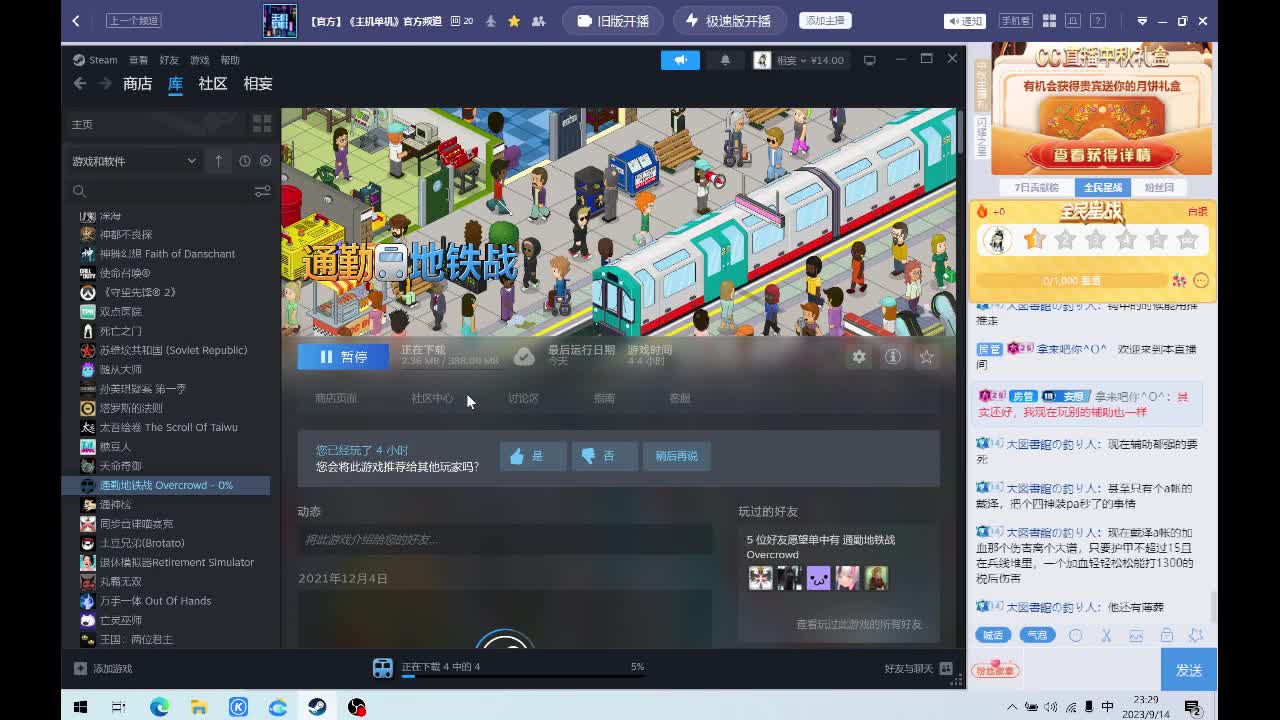Open 通知 notification button in top bar
The height and width of the screenshot is (720, 1280).
coord(965,21)
